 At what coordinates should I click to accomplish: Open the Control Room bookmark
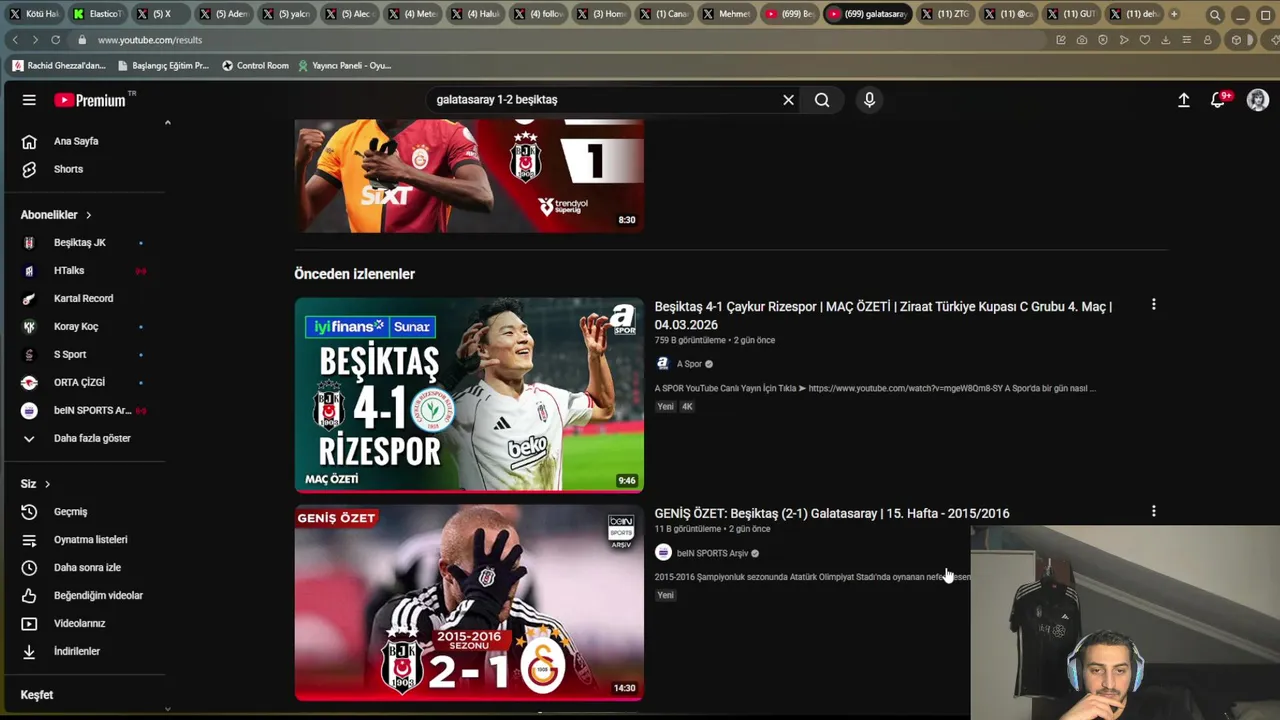click(x=255, y=66)
